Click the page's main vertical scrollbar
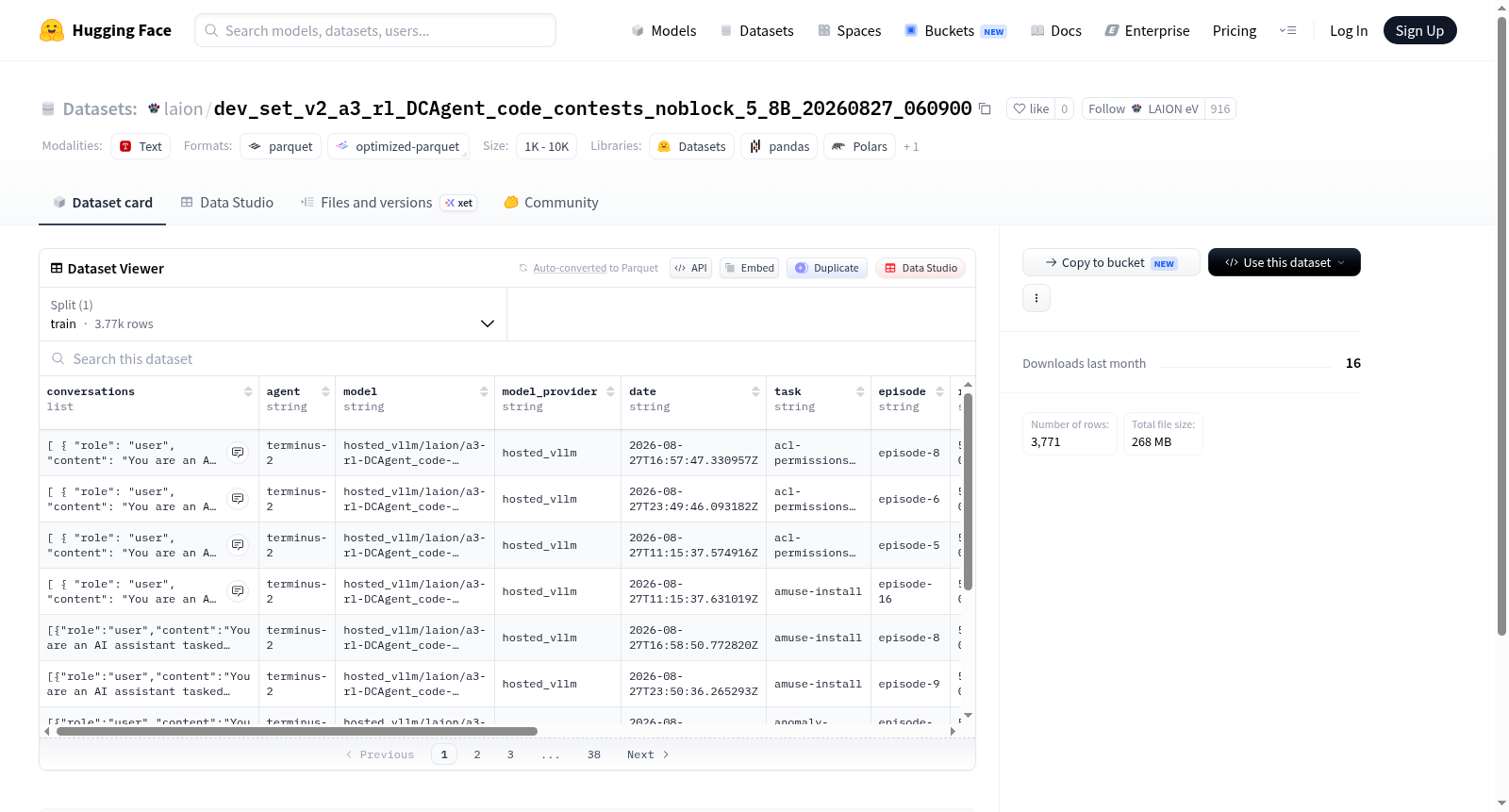Viewport: 1509px width, 812px height. (1501, 325)
